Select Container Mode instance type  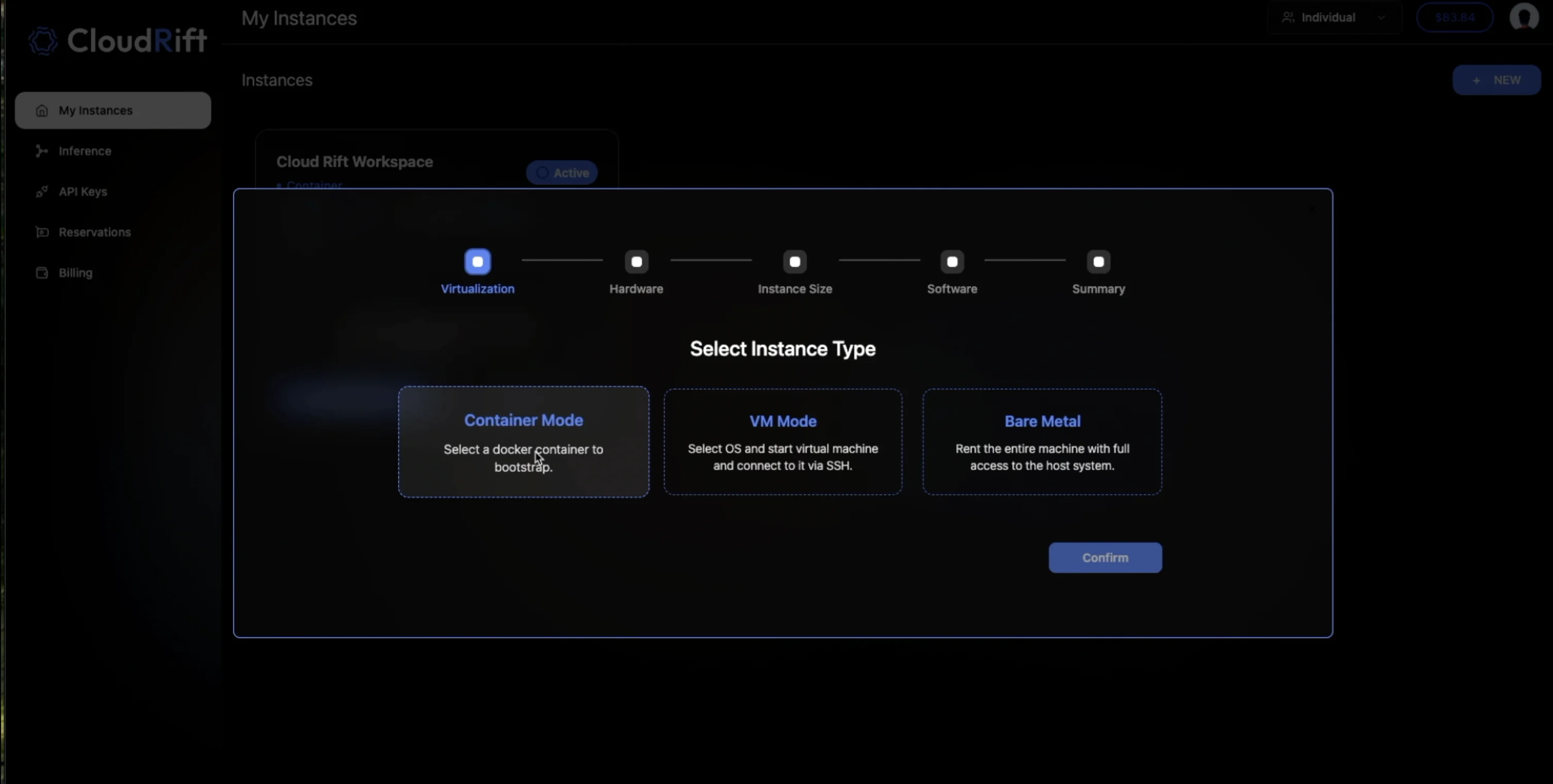[x=523, y=442]
